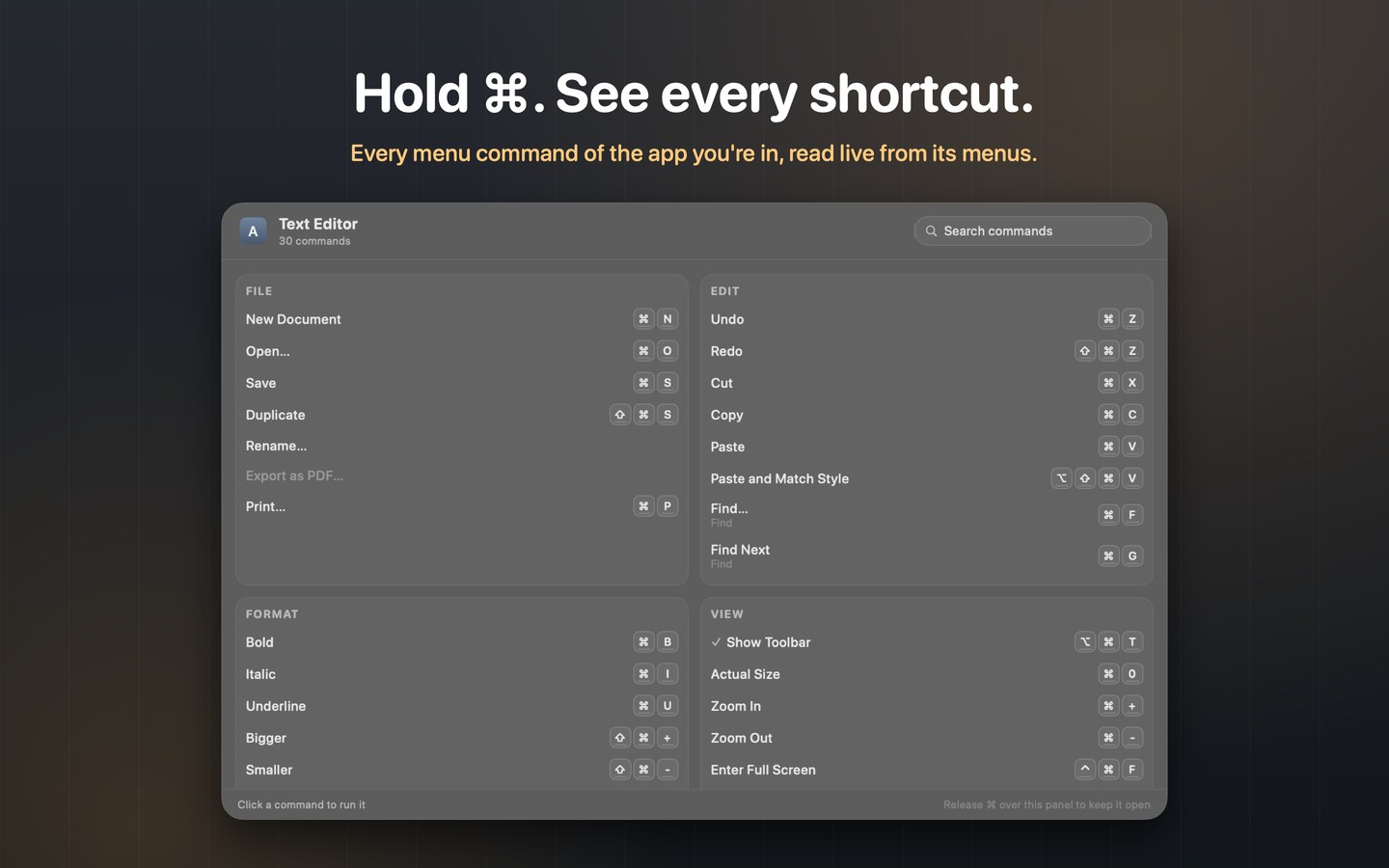Viewport: 1389px width, 868px height.
Task: Run Paste and Match Style command
Action: pyautogui.click(x=926, y=478)
